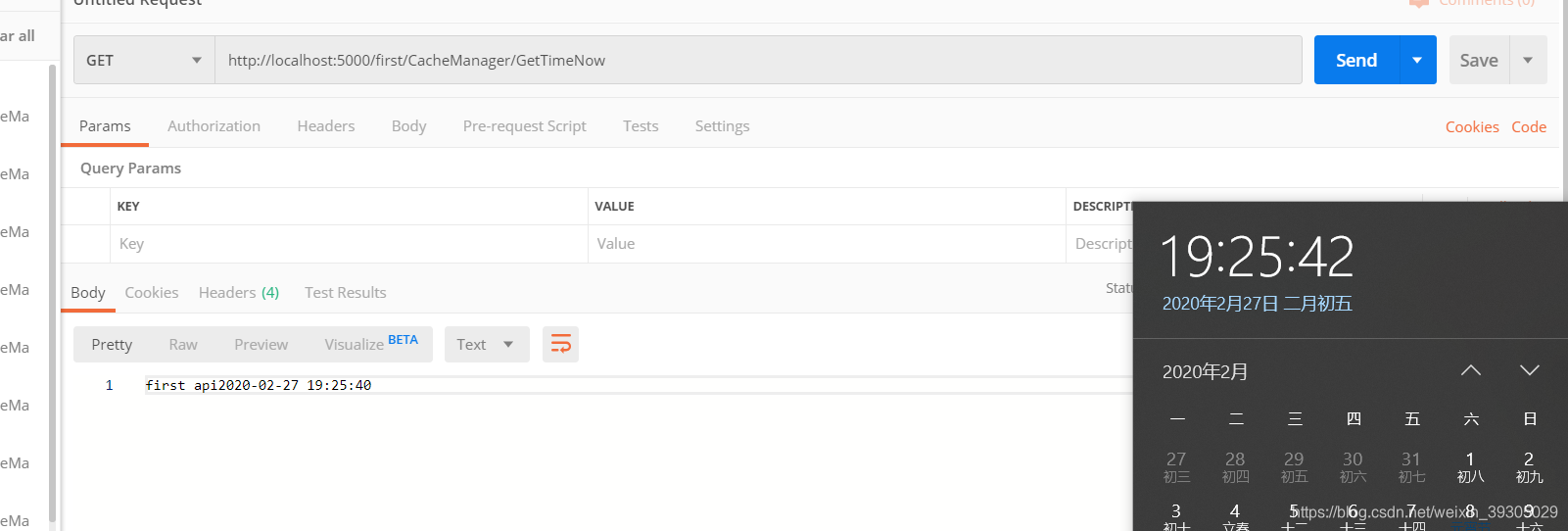
Task: Select calendar day 30 初六
Action: click(1353, 467)
